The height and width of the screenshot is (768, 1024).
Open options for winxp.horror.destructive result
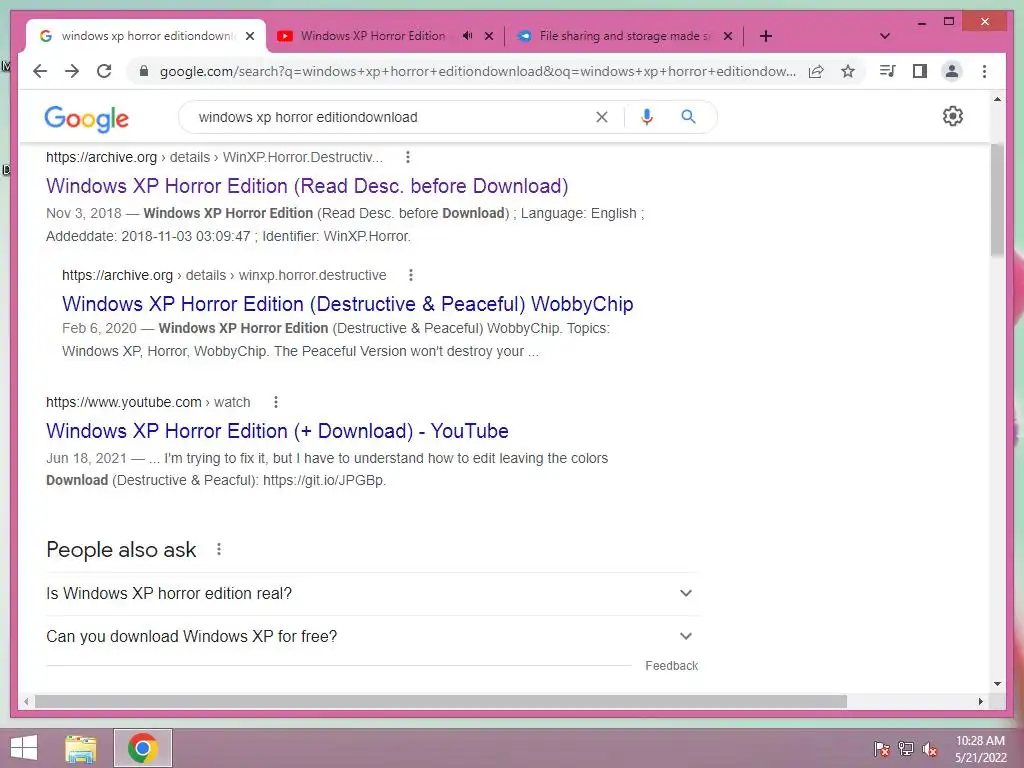tap(411, 275)
